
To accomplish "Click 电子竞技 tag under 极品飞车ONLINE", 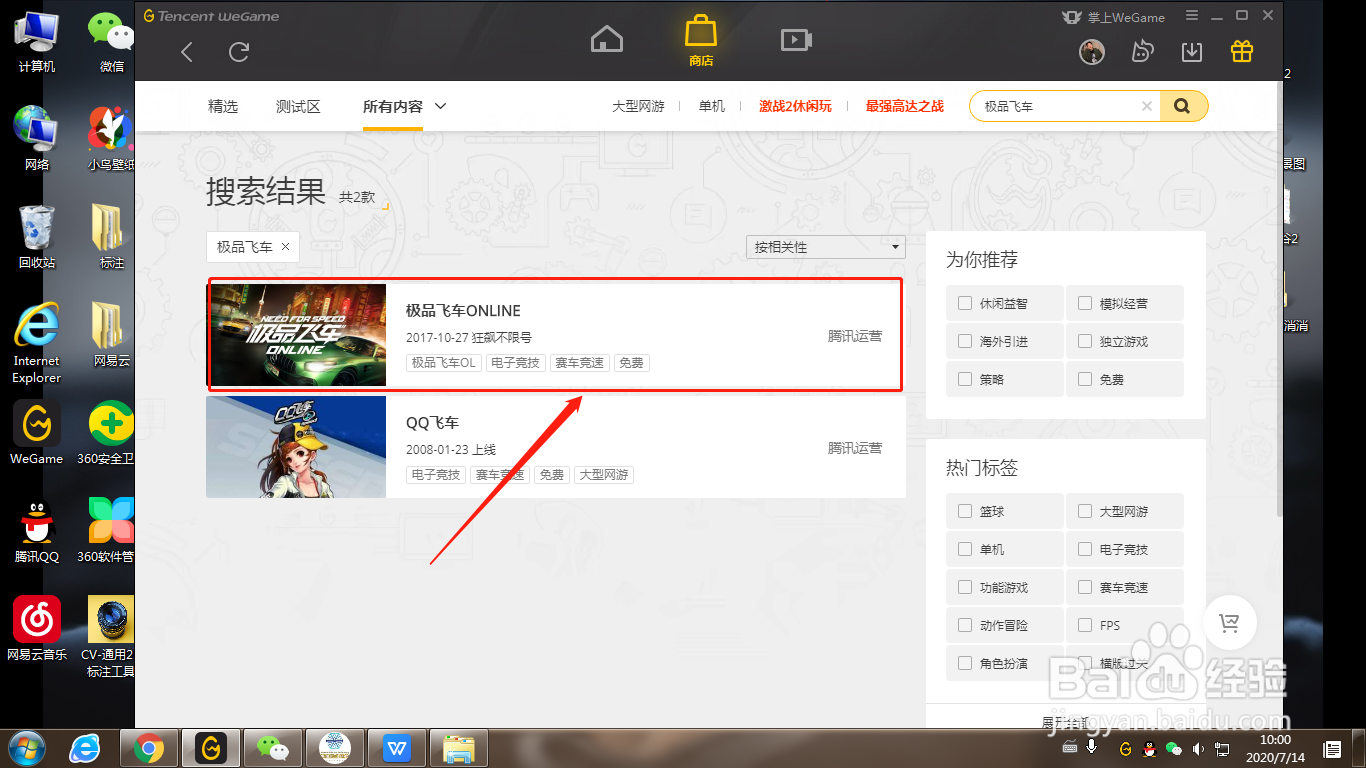I will point(515,363).
